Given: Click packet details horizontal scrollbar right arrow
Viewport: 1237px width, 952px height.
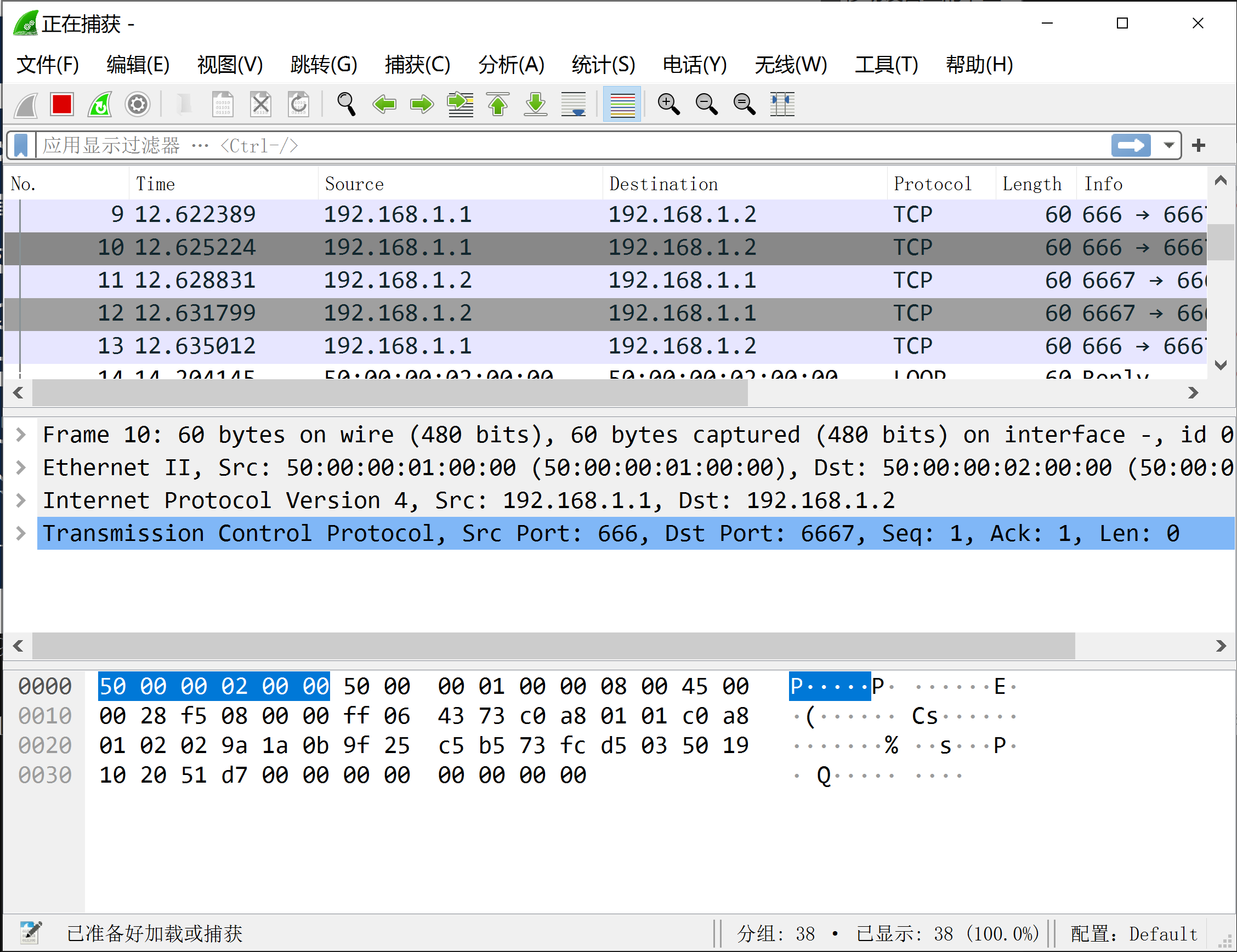Looking at the screenshot, I should tap(1221, 646).
